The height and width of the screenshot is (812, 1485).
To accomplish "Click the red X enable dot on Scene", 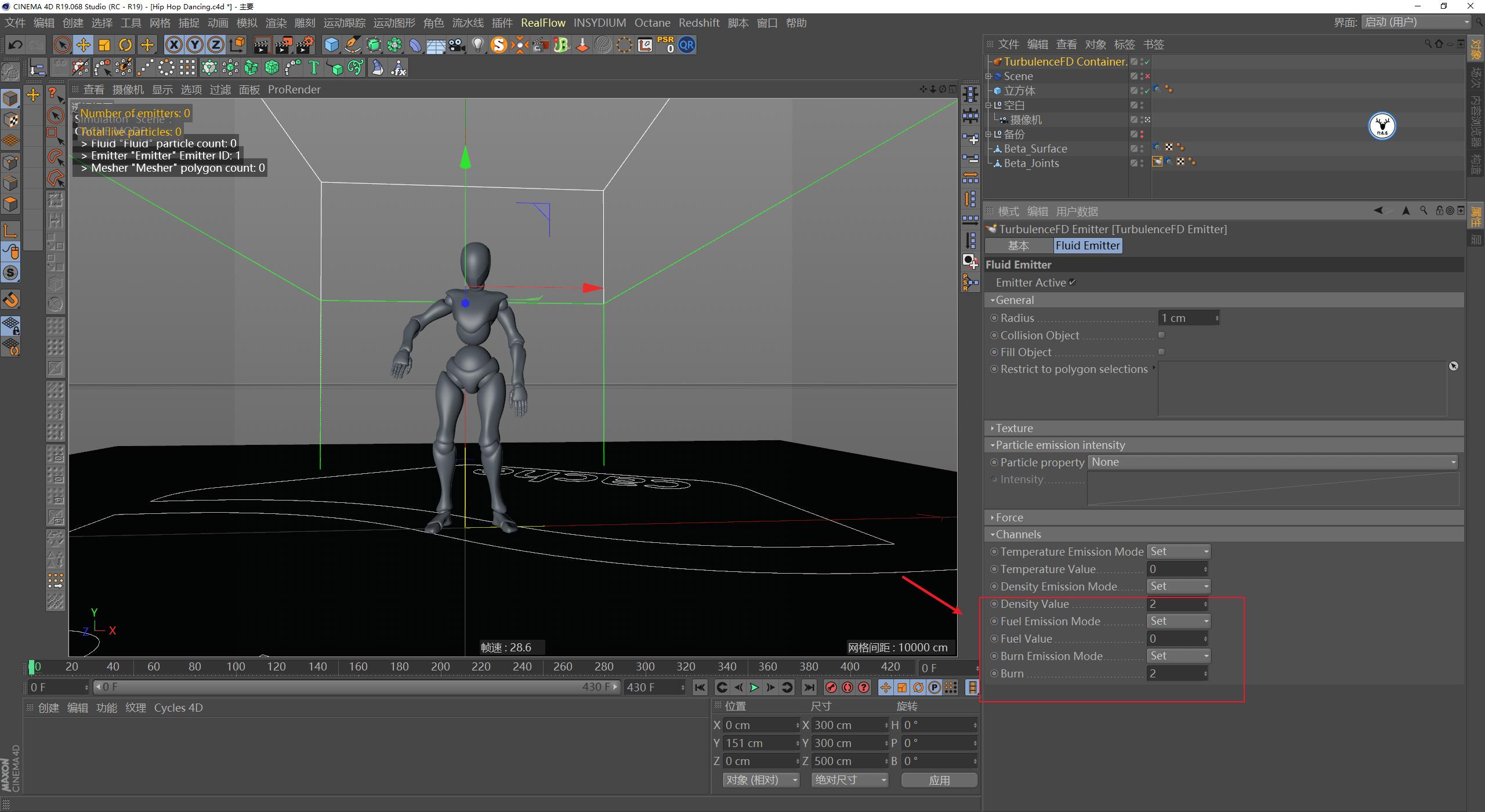I will pyautogui.click(x=1147, y=76).
